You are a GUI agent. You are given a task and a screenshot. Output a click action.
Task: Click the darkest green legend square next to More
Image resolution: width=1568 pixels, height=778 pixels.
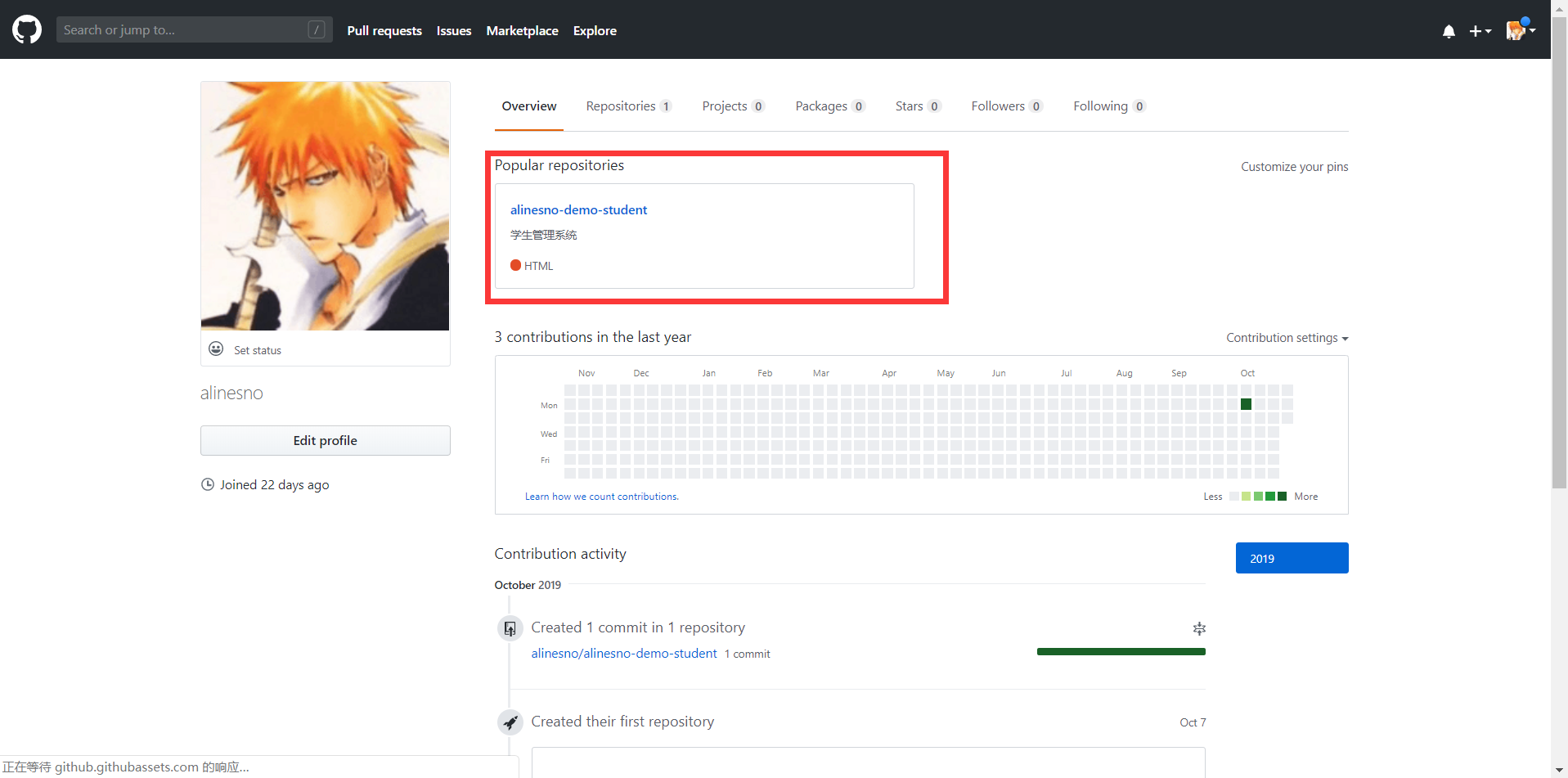(x=1282, y=496)
